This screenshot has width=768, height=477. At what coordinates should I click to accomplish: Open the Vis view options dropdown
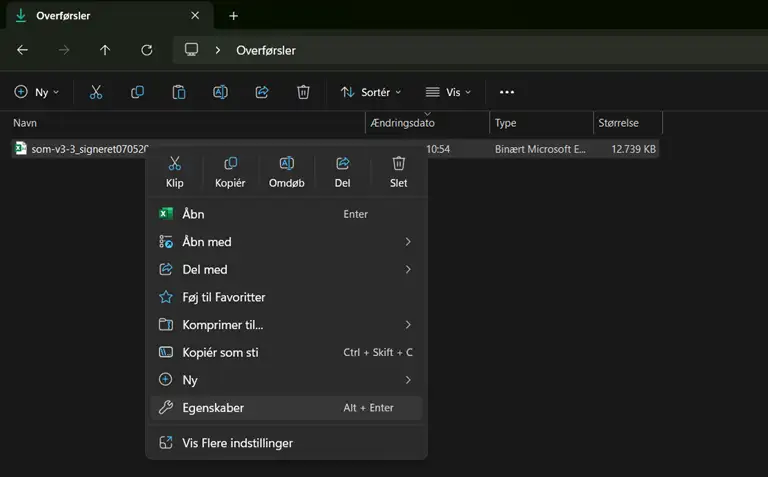click(x=448, y=92)
